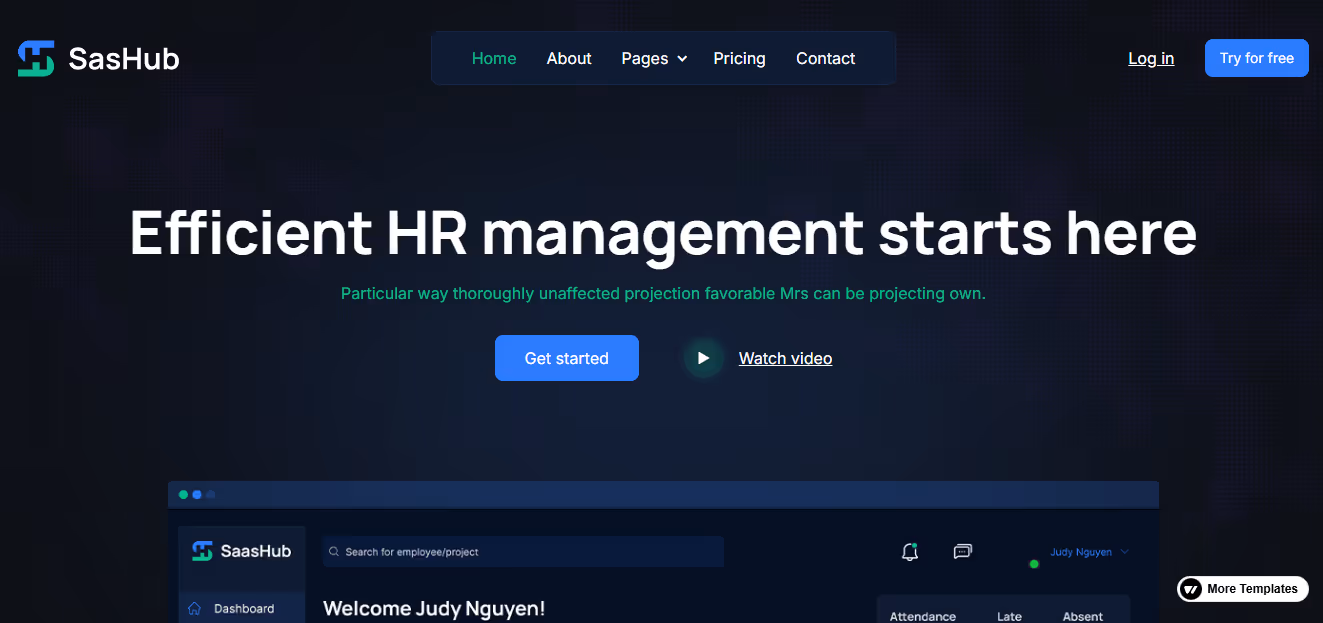The image size is (1323, 623).
Task: Expand the Pages dropdown menu
Action: (654, 58)
